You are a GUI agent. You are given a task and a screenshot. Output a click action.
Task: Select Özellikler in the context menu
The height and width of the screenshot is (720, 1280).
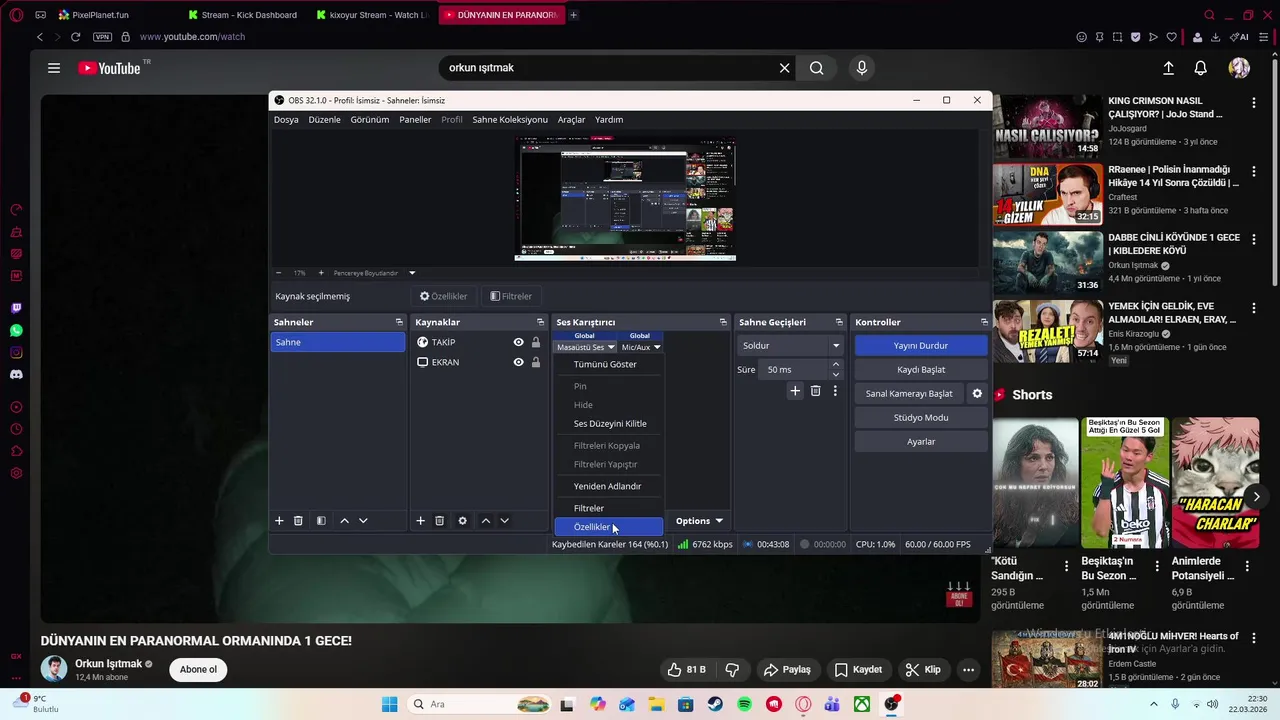pos(609,527)
